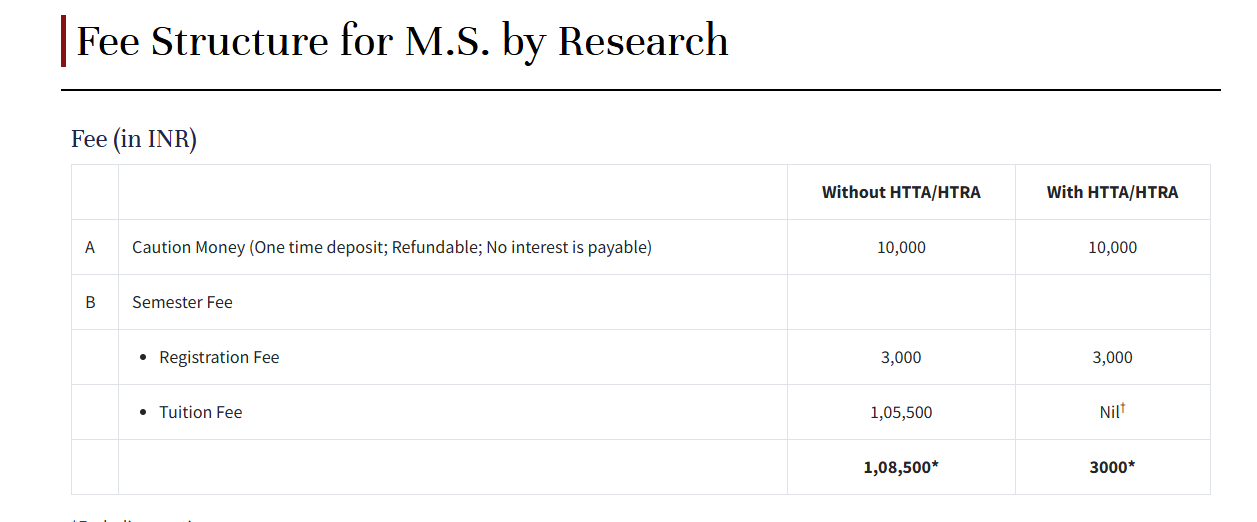Click the Fee Structure for M.S. by Research heading
The height and width of the screenshot is (522, 1257).
pos(402,41)
